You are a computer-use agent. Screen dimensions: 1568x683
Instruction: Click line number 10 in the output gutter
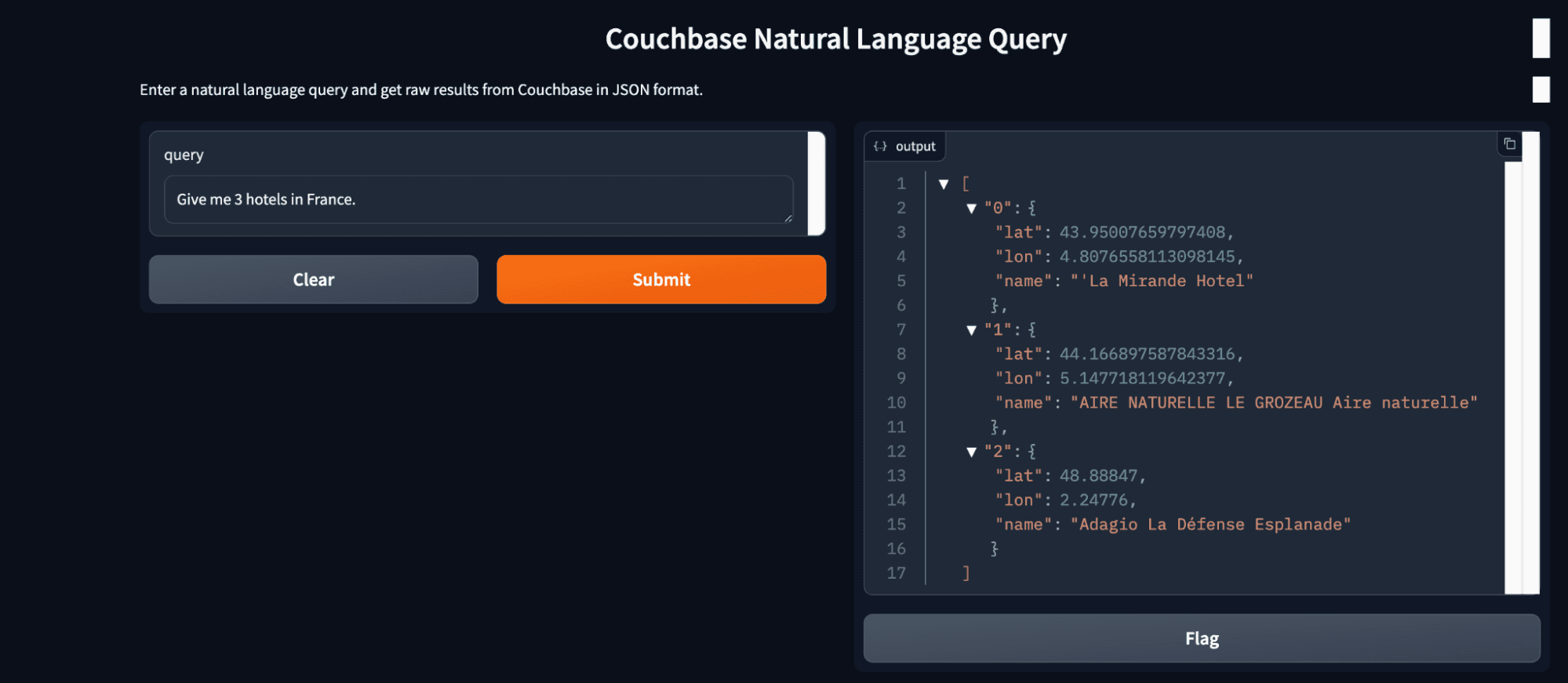896,402
